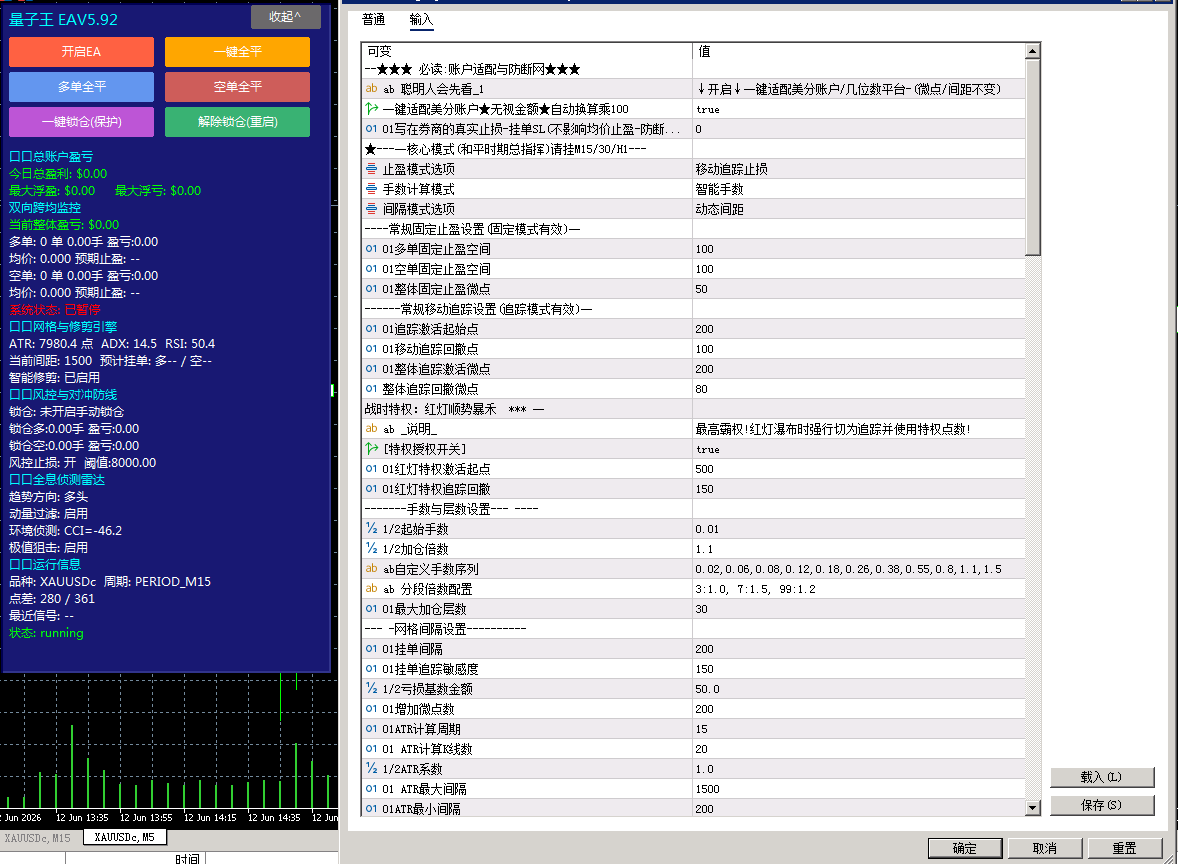This screenshot has height=864, width=1178.
Task: Open 止盈模式选项 value 移动追踪止损
Action: pos(859,169)
